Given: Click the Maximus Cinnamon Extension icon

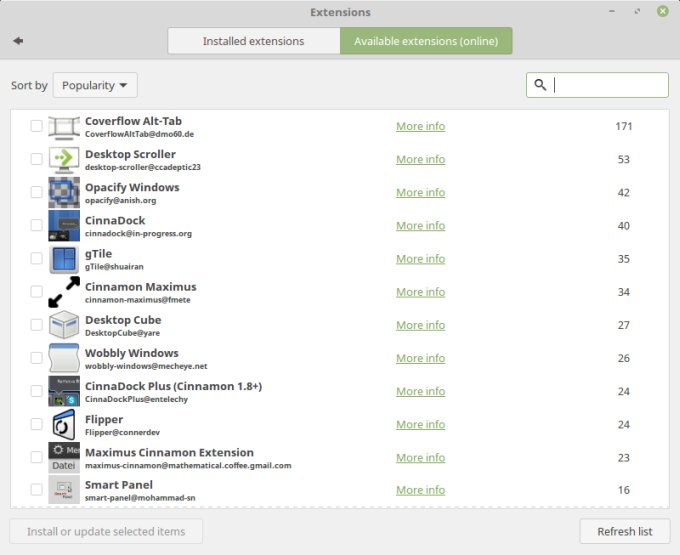Looking at the screenshot, I should 64,457.
